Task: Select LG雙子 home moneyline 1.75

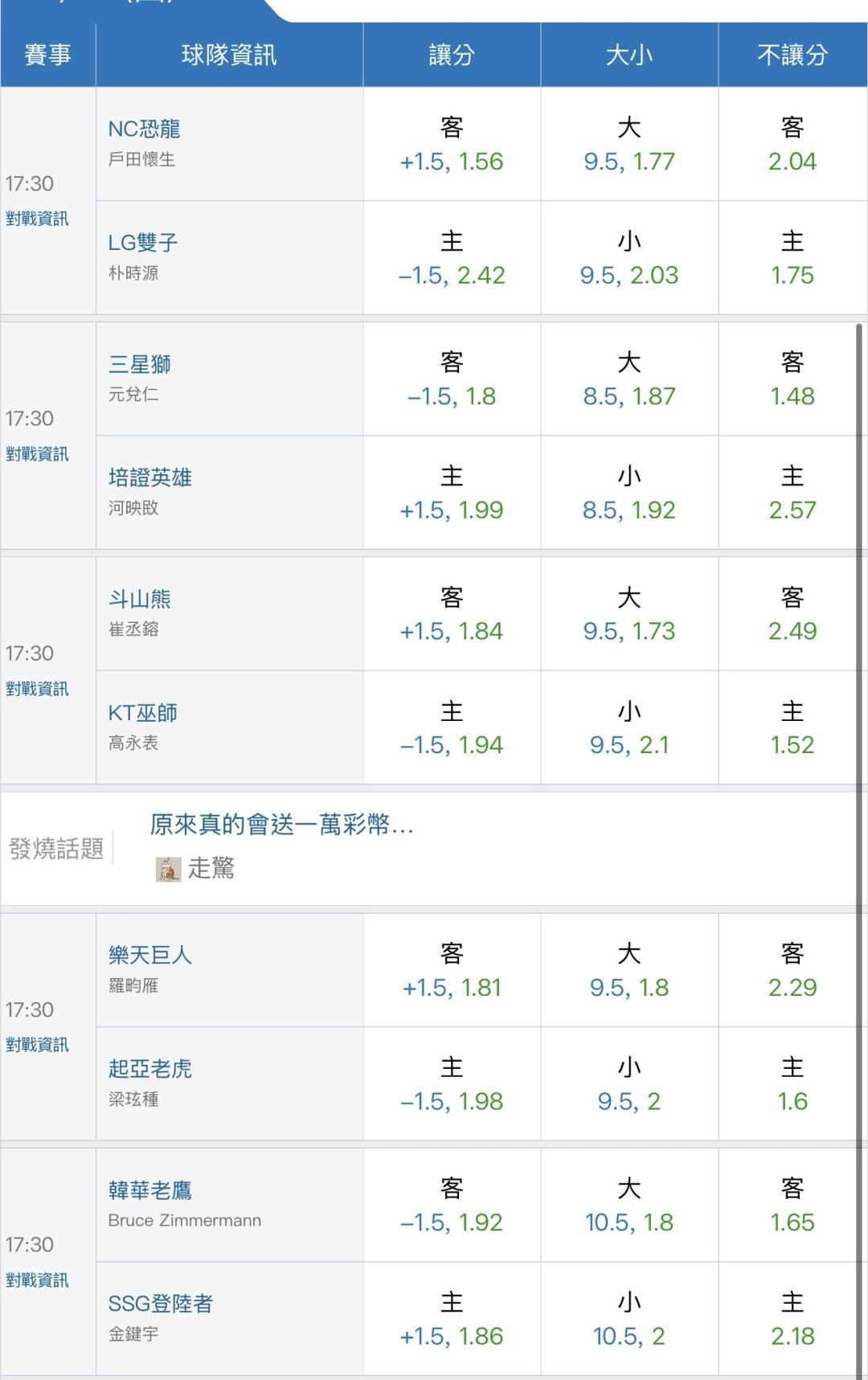Action: (x=792, y=259)
